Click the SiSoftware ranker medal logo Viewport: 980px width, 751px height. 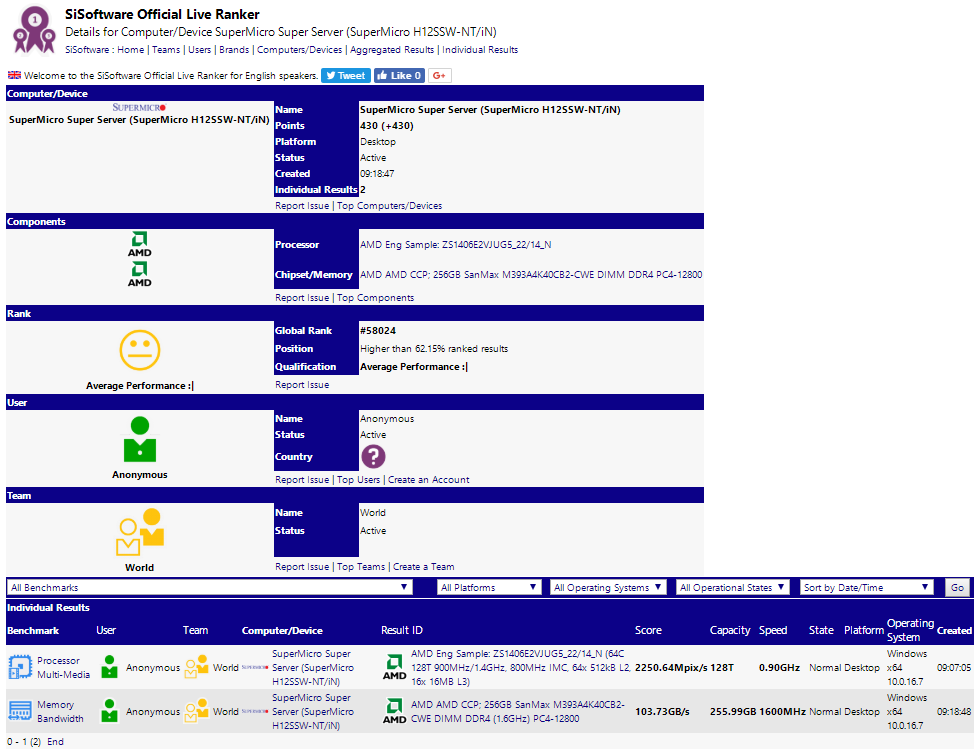pyautogui.click(x=34, y=30)
